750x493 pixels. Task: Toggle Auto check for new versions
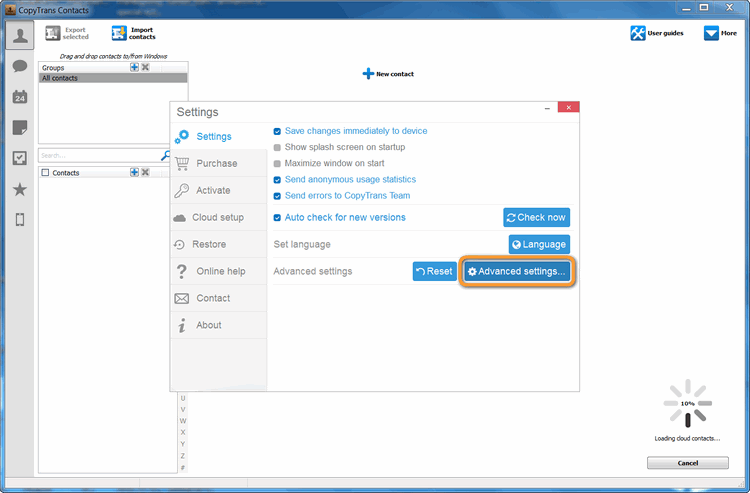(277, 218)
